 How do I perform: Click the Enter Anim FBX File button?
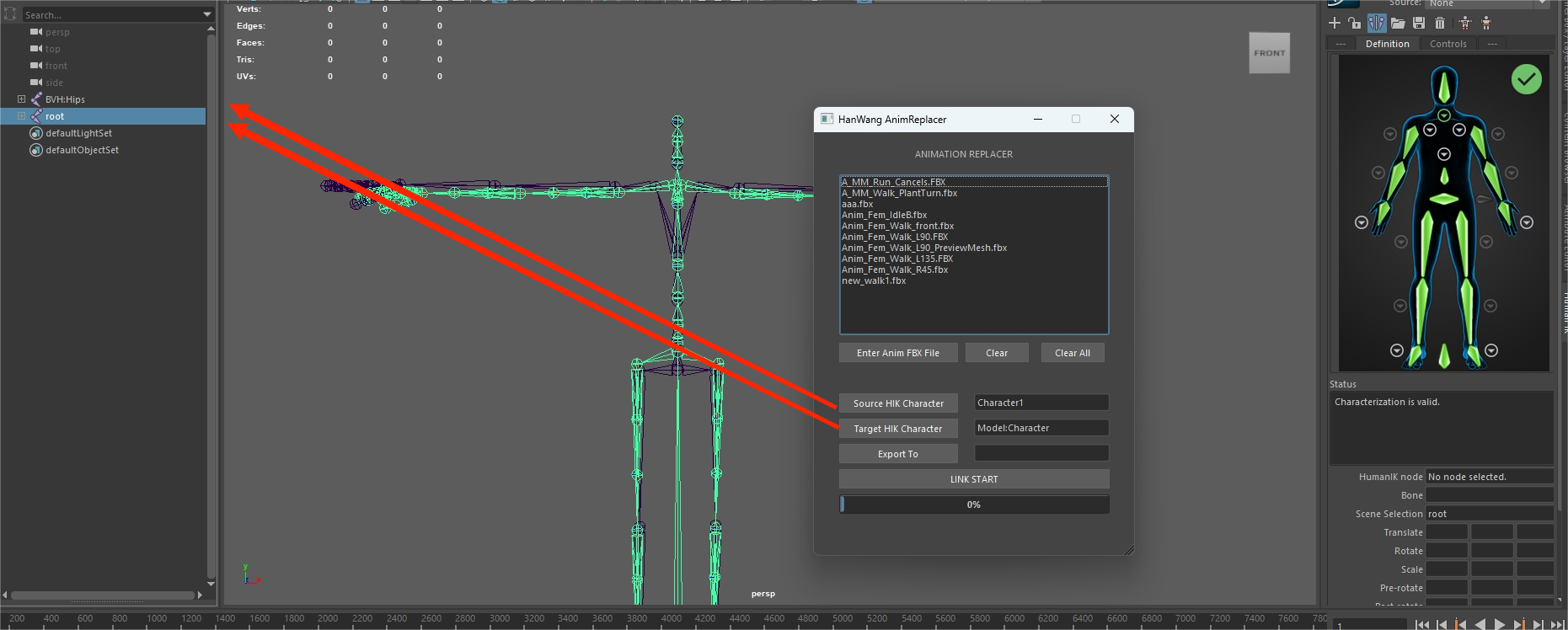[x=898, y=353]
